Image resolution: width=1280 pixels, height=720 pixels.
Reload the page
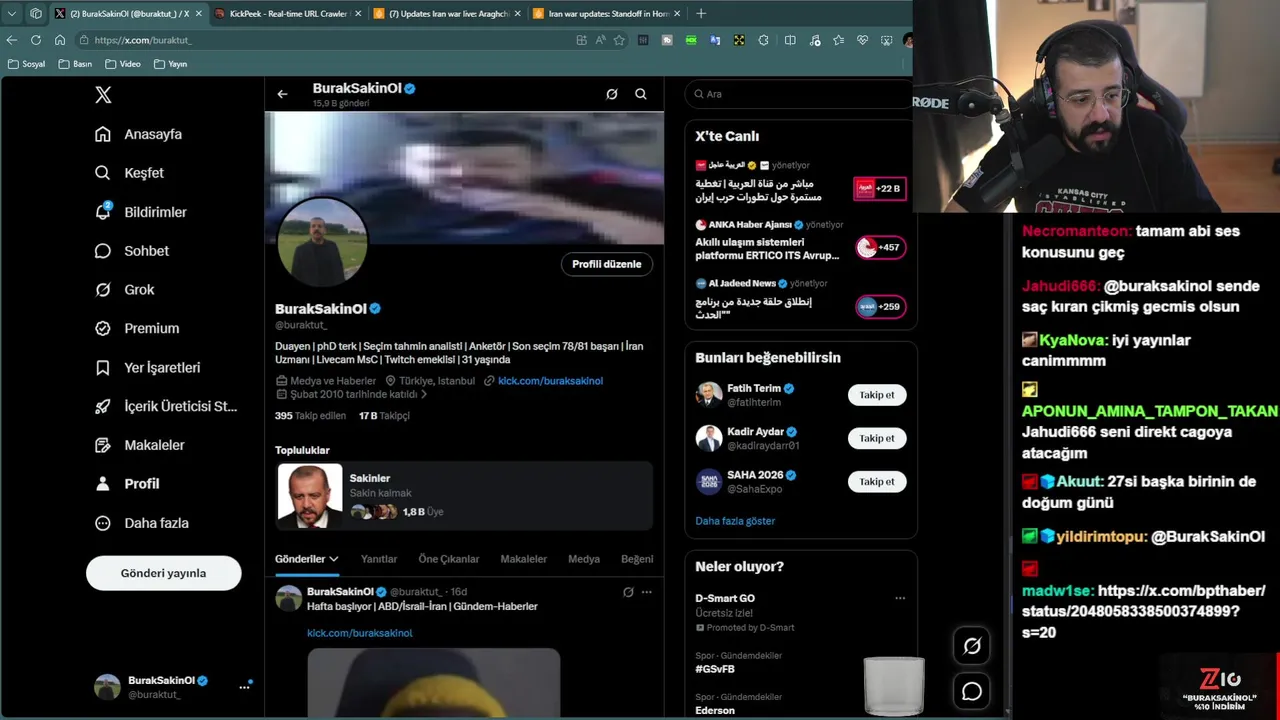(x=36, y=40)
